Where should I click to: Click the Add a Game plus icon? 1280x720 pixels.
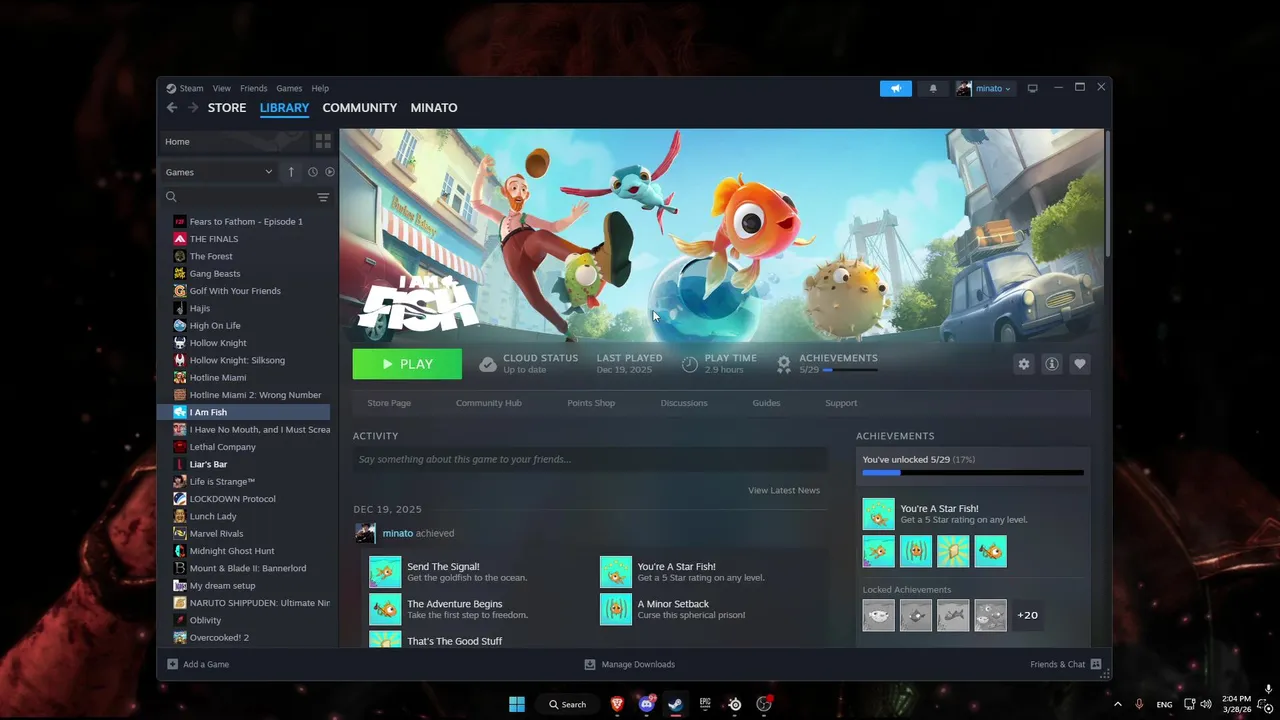point(172,664)
